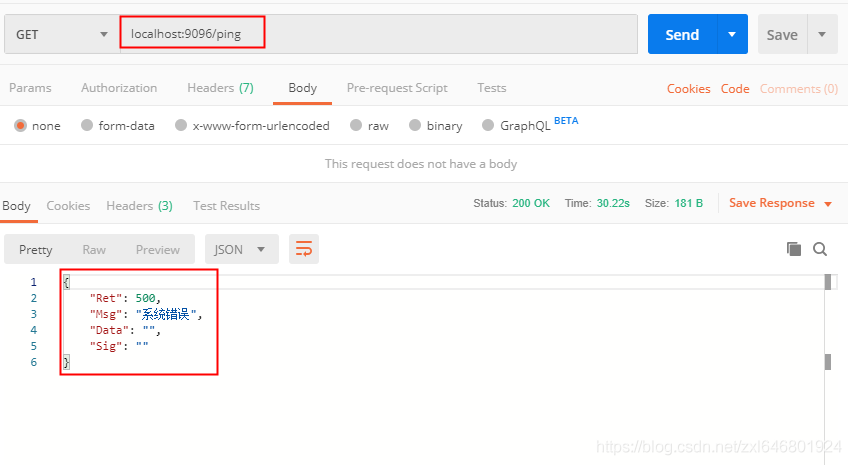The width and height of the screenshot is (851, 465).
Task: Select the none body type
Action: click(20, 126)
